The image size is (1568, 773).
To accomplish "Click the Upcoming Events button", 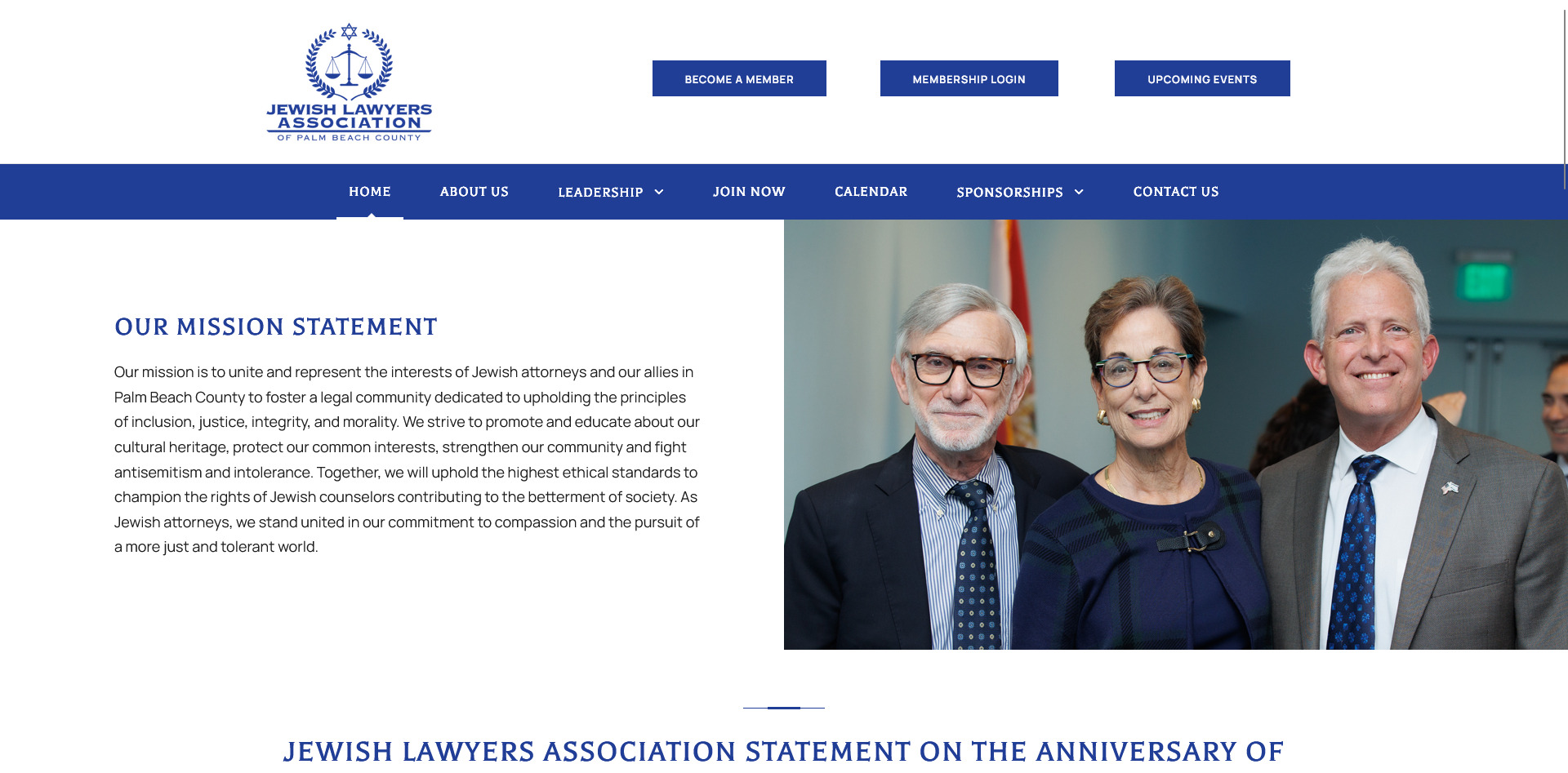I will tap(1201, 79).
